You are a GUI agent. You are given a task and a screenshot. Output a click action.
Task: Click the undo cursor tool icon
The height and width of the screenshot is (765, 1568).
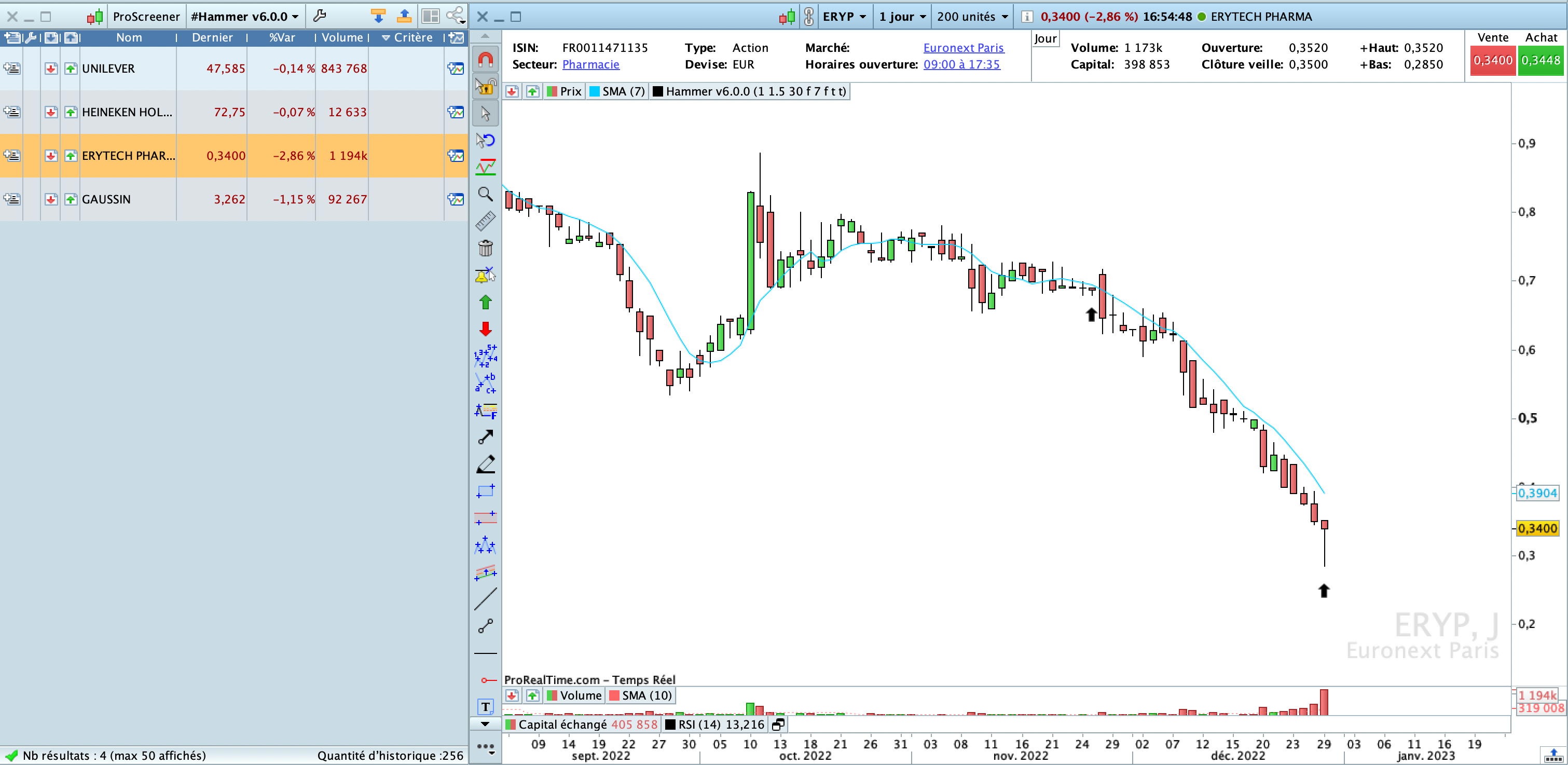pos(485,140)
